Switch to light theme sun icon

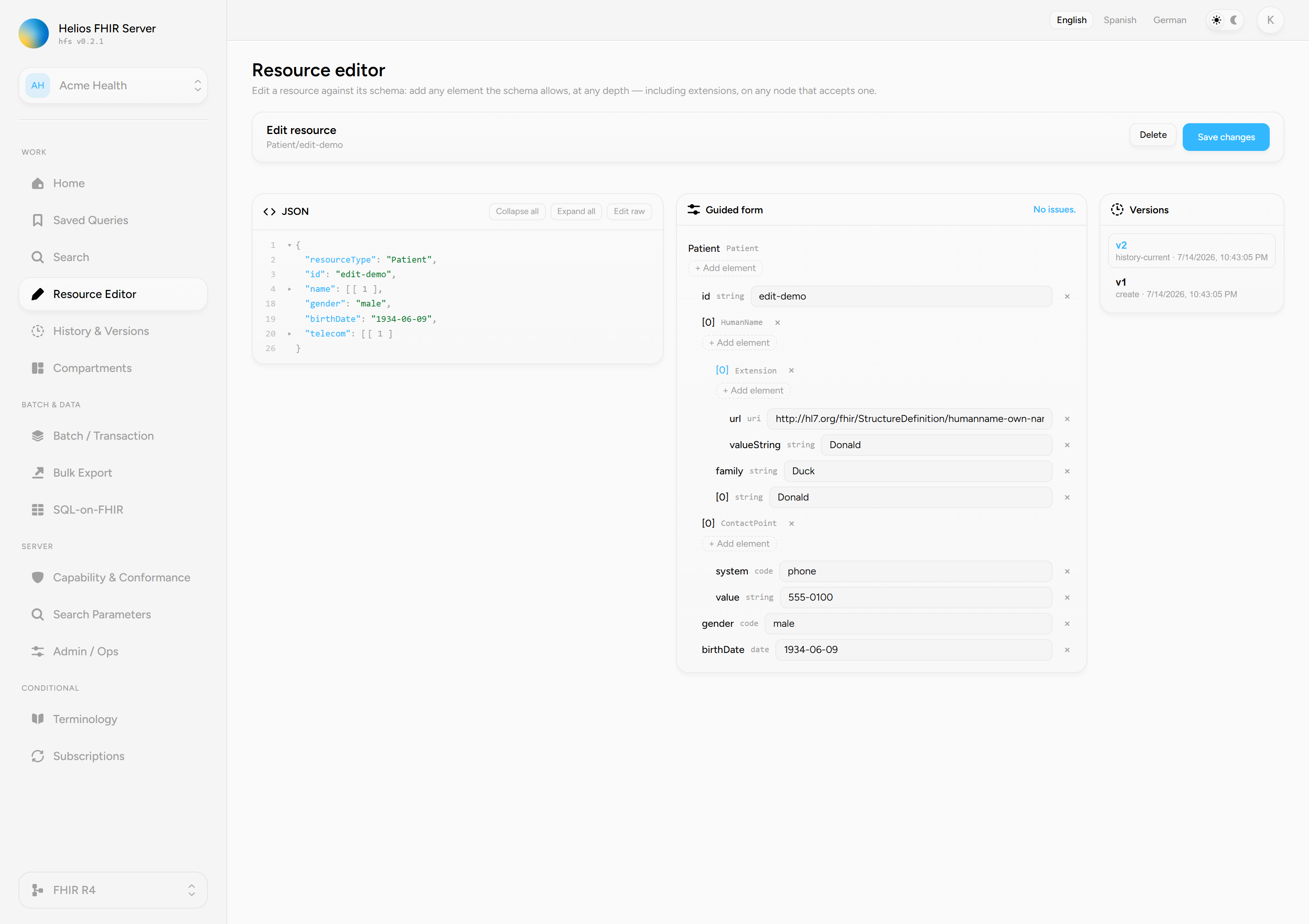[1217, 20]
